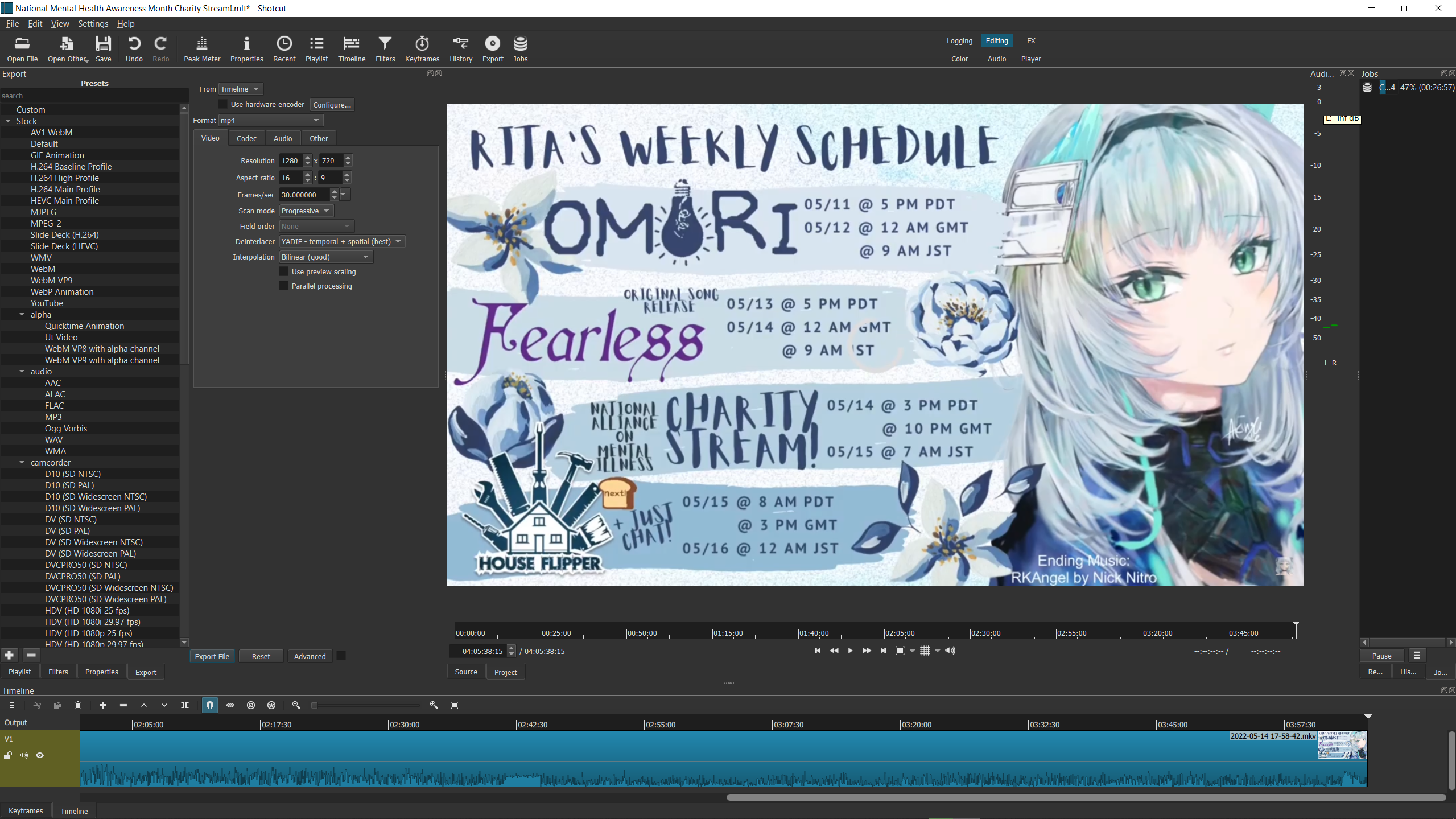Click the Advanced button

[310, 656]
